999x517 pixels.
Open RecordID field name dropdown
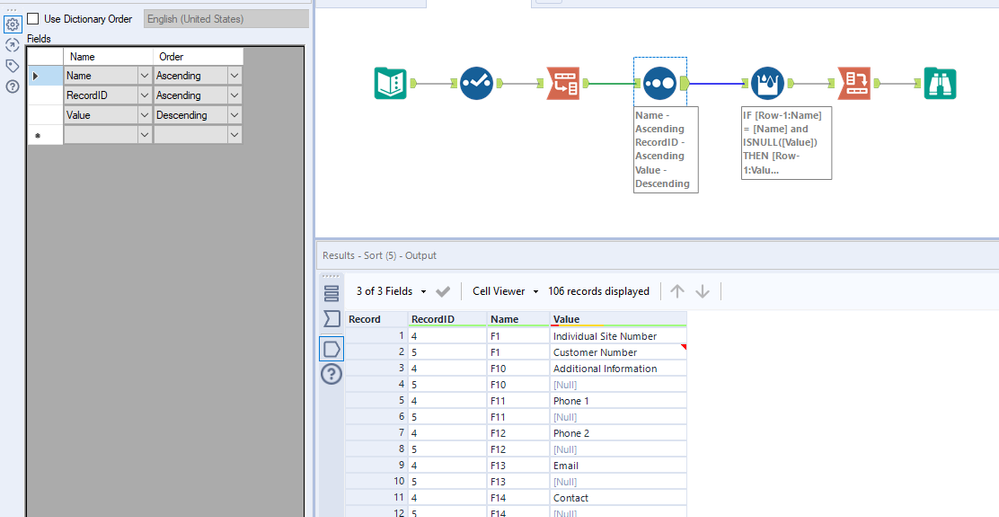(x=145, y=95)
